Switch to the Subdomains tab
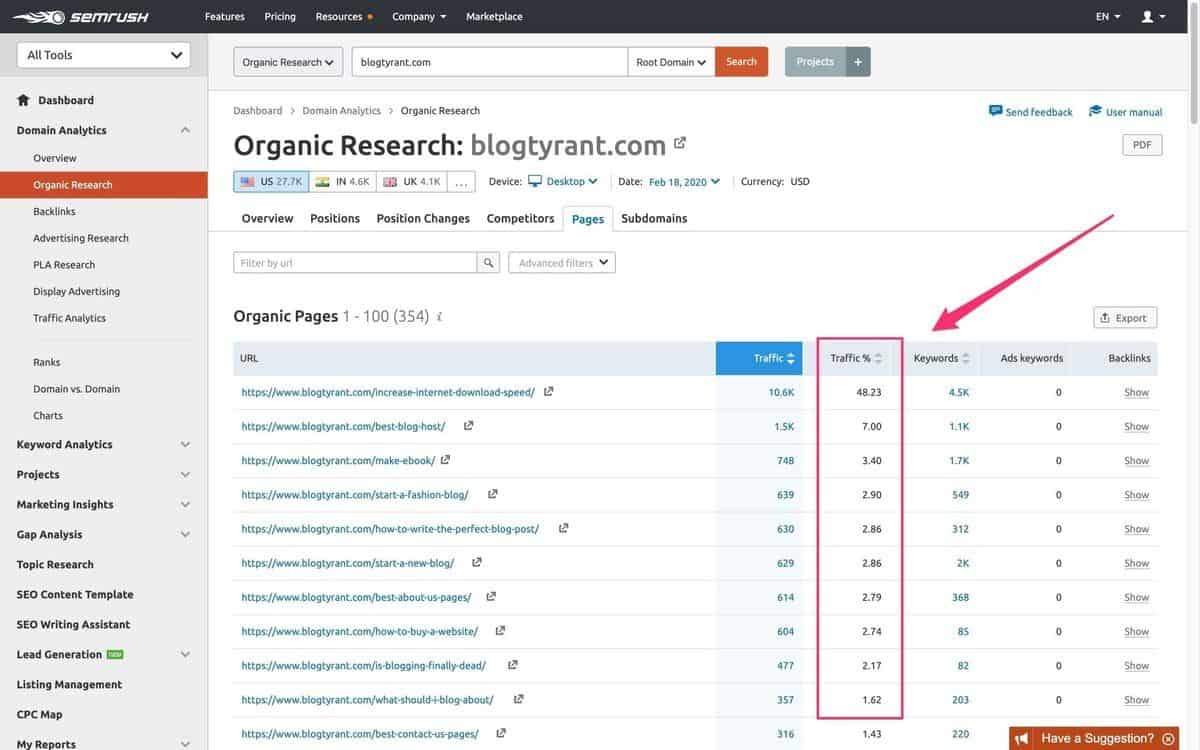This screenshot has height=750, width=1200. 654,218
